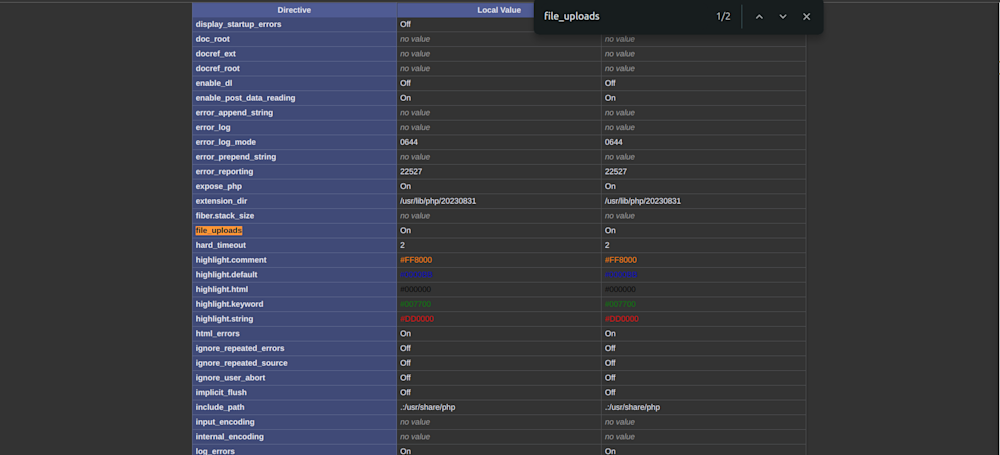The height and width of the screenshot is (455, 1000).
Task: Select the error_prepend_string directive
Action: coord(235,156)
